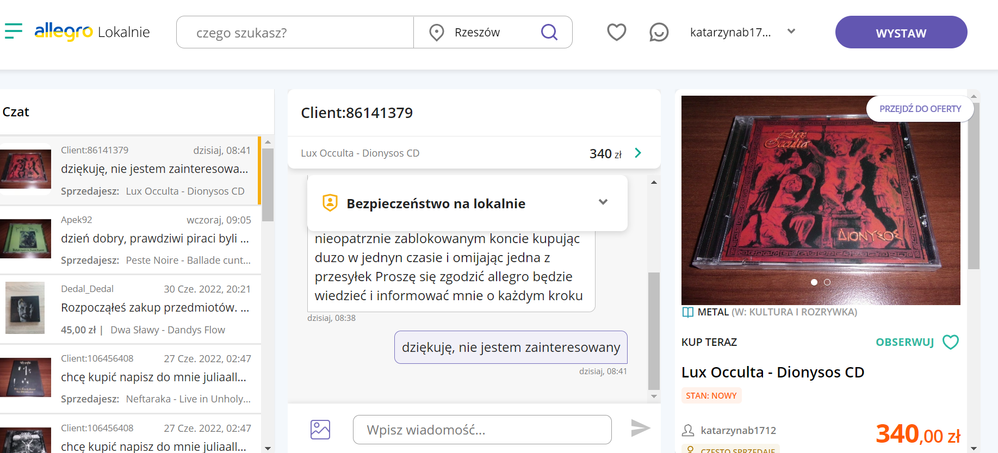Click offer title Lux Occulta - Dionysos CD

pos(773,372)
